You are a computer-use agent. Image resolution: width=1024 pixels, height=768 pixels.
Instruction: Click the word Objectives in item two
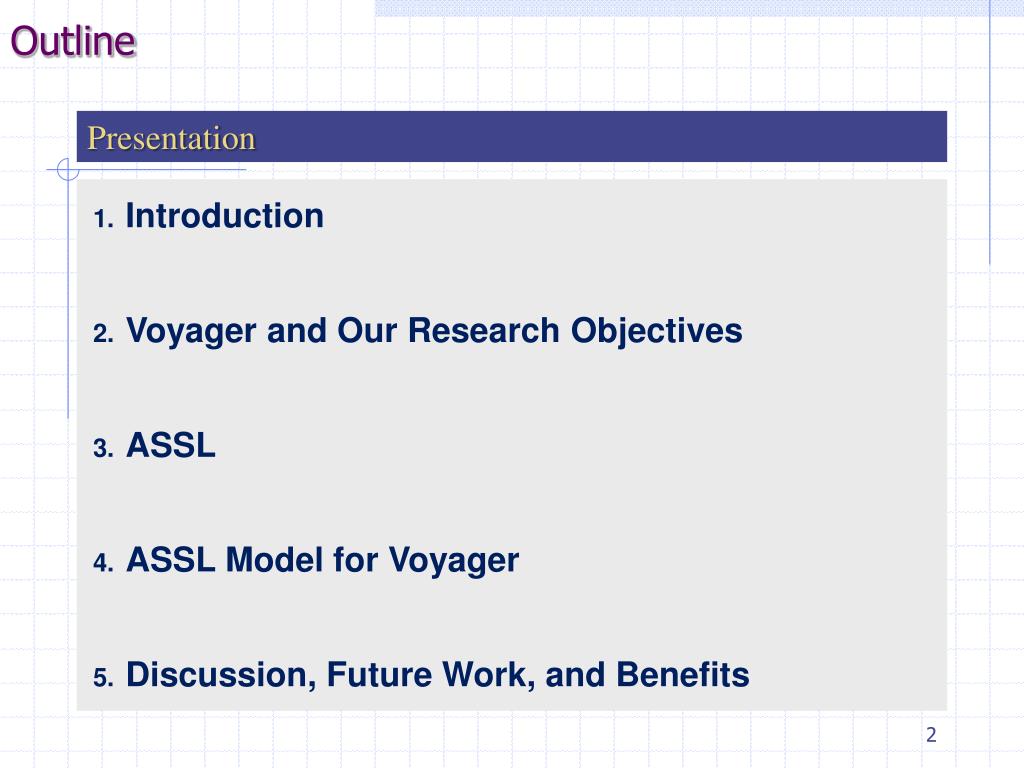(x=657, y=331)
